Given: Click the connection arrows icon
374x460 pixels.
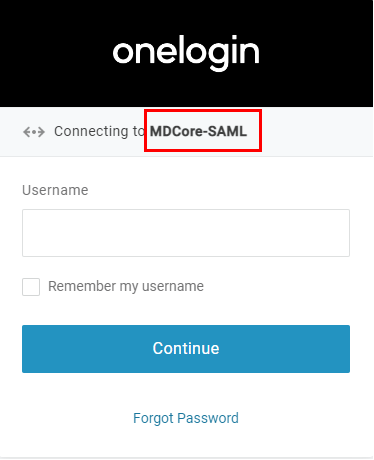Looking at the screenshot, I should [x=34, y=132].
